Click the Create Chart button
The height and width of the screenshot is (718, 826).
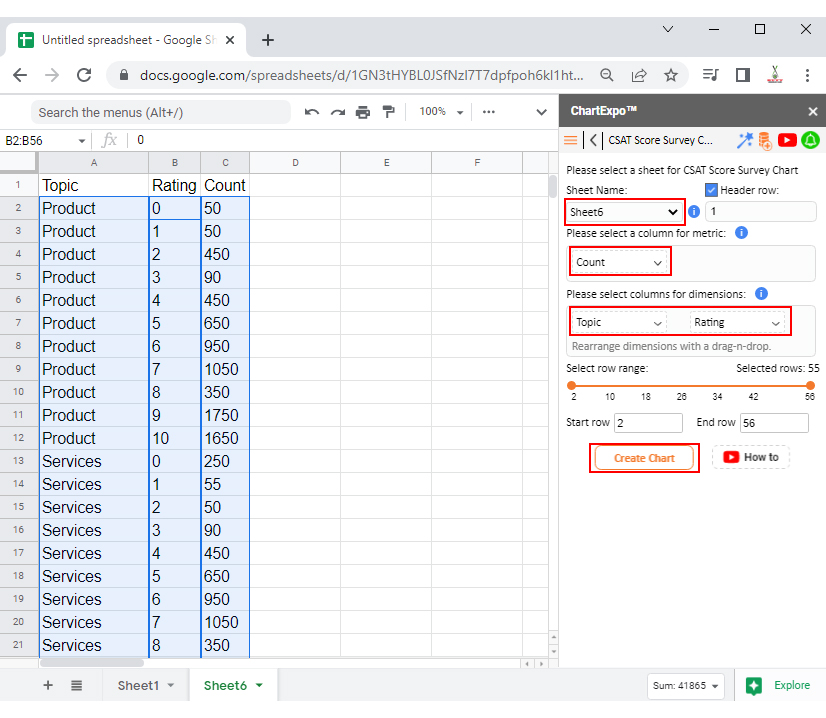644,458
